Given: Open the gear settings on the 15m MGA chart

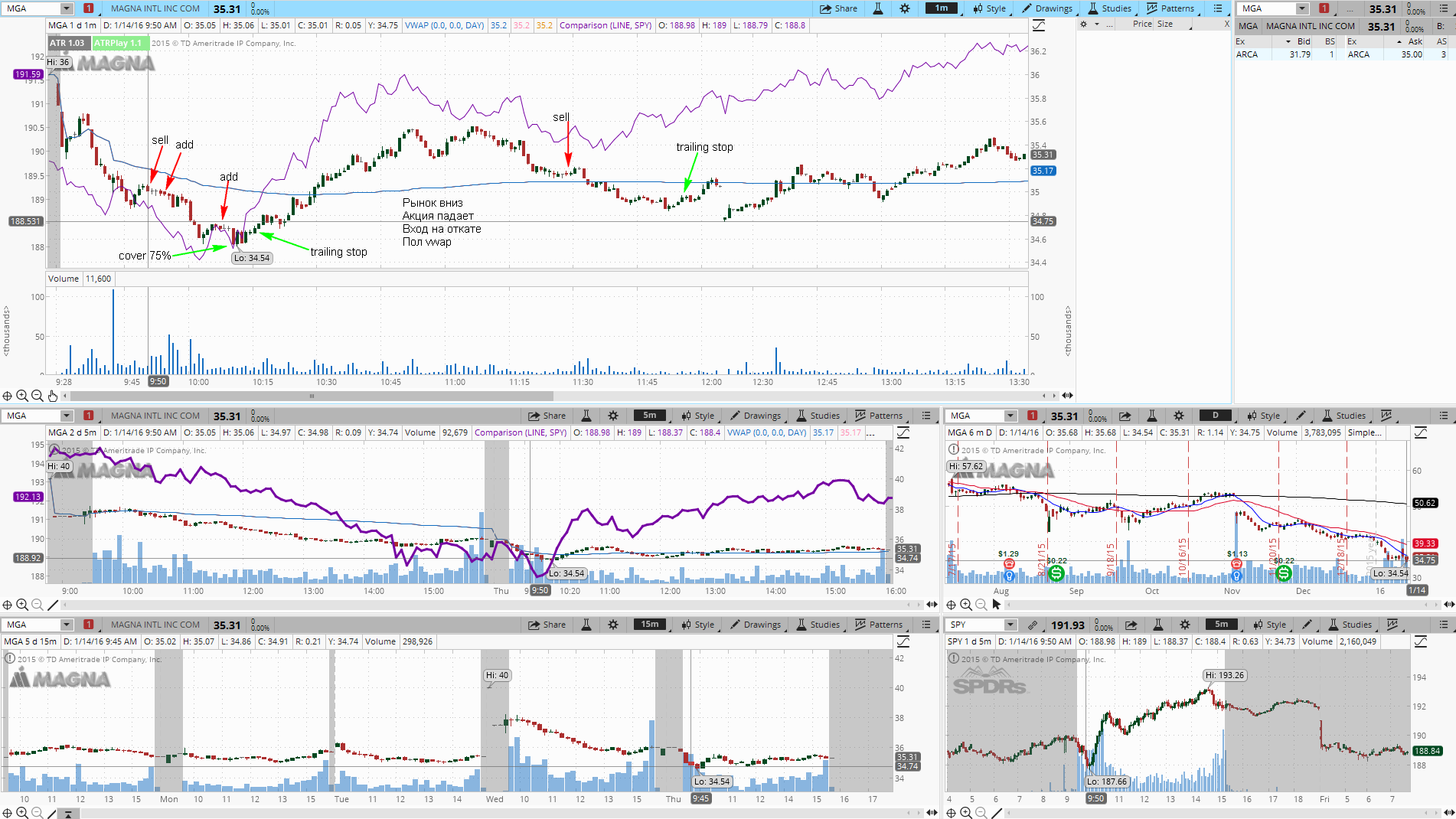Looking at the screenshot, I should point(613,625).
